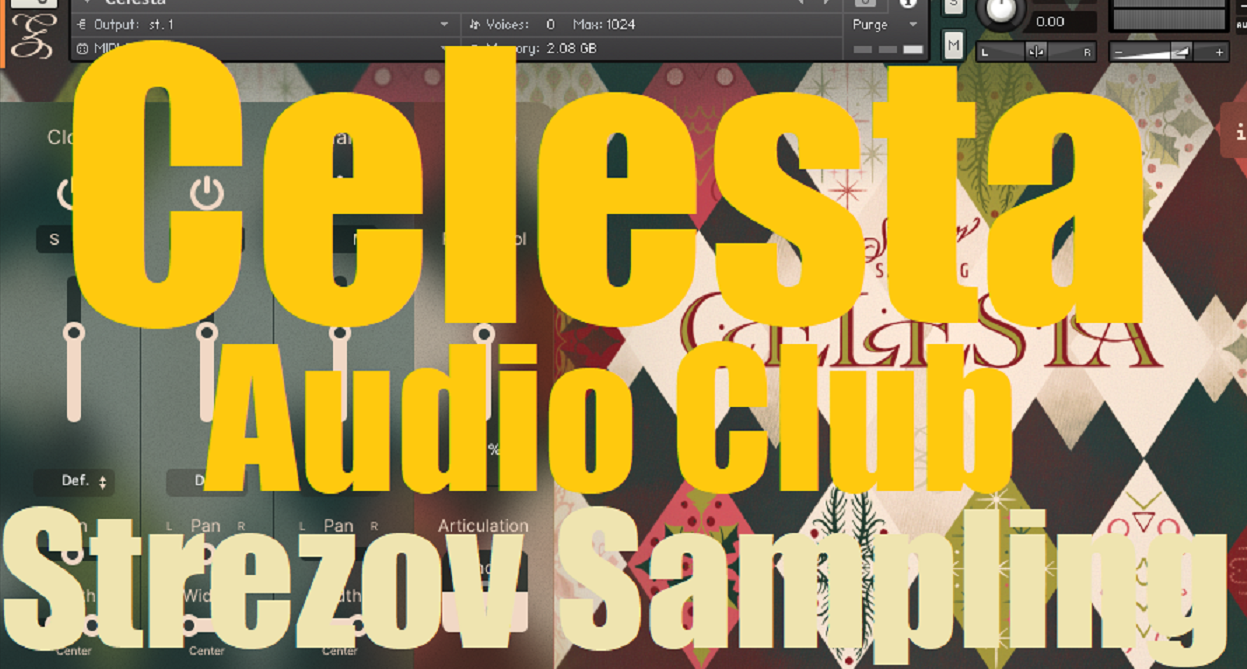
Task: Open the Output st. 1 dropdown
Action: pyautogui.click(x=264, y=24)
